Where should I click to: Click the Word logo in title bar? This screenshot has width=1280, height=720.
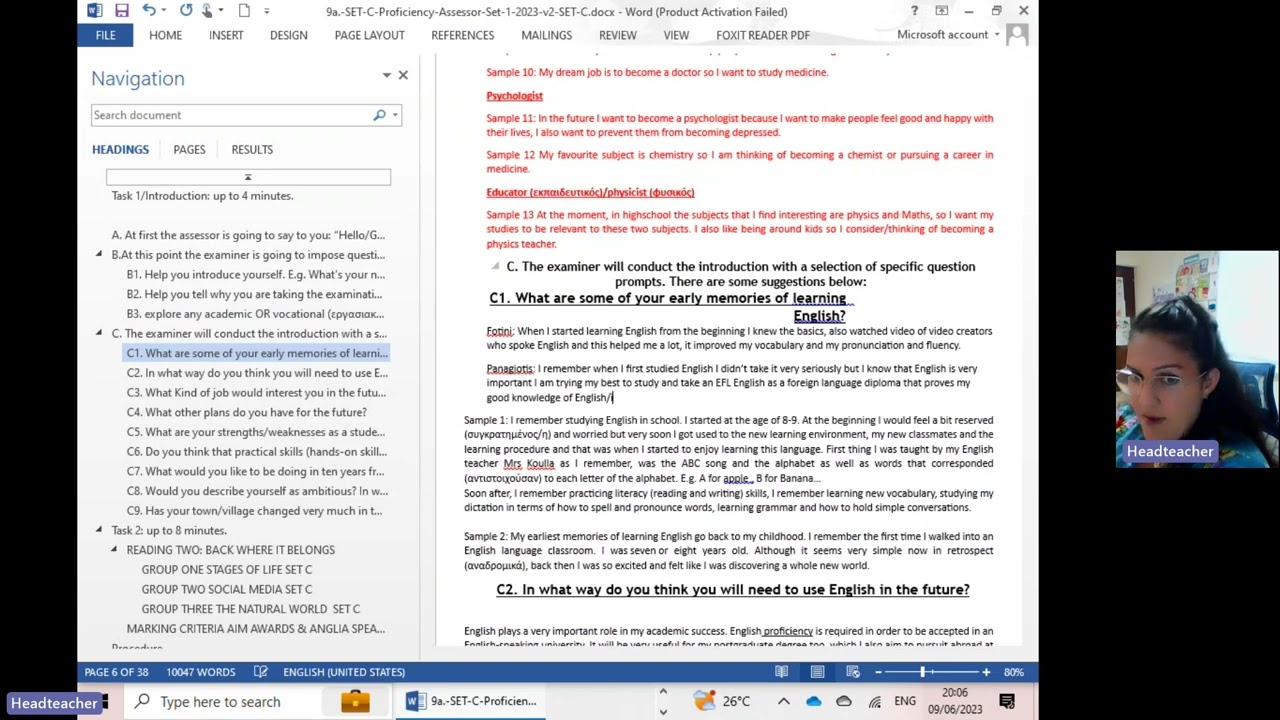[94, 11]
